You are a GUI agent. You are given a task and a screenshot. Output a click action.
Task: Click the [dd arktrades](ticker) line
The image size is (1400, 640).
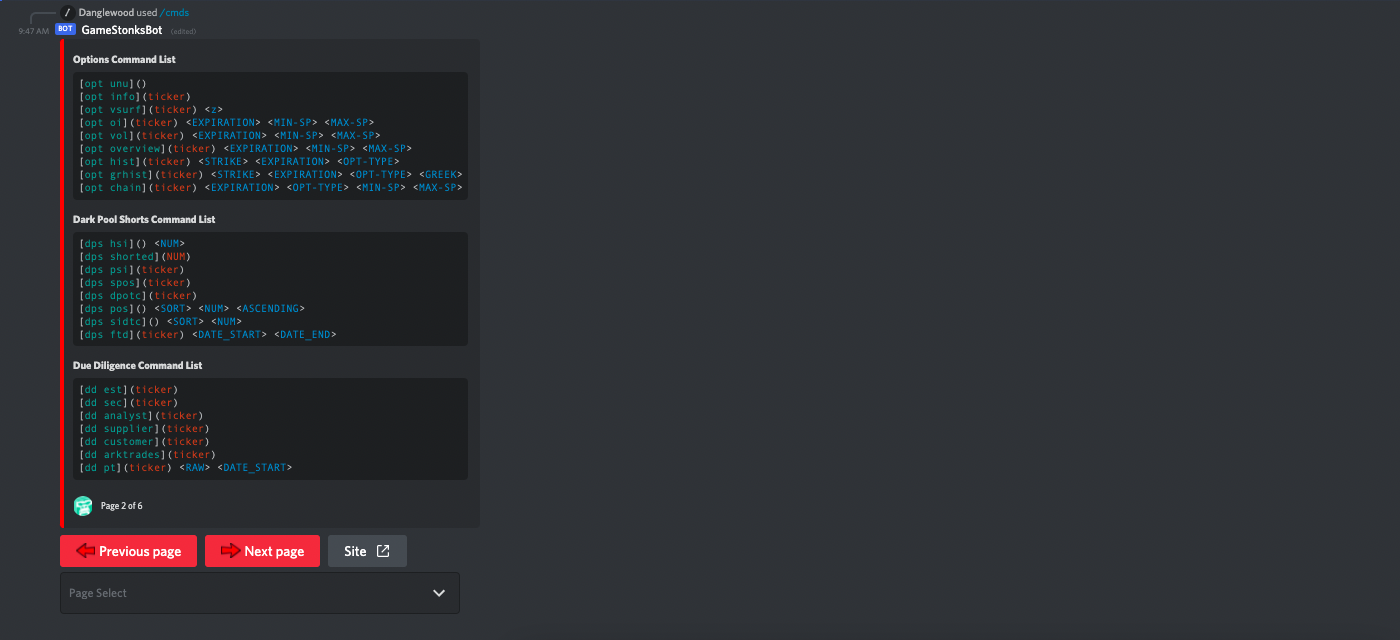point(148,455)
